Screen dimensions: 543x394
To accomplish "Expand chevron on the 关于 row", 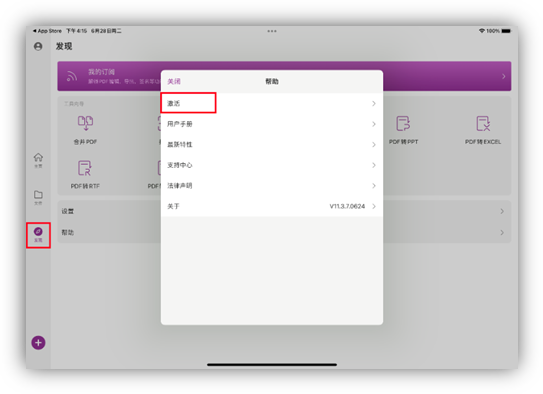I will [374, 206].
